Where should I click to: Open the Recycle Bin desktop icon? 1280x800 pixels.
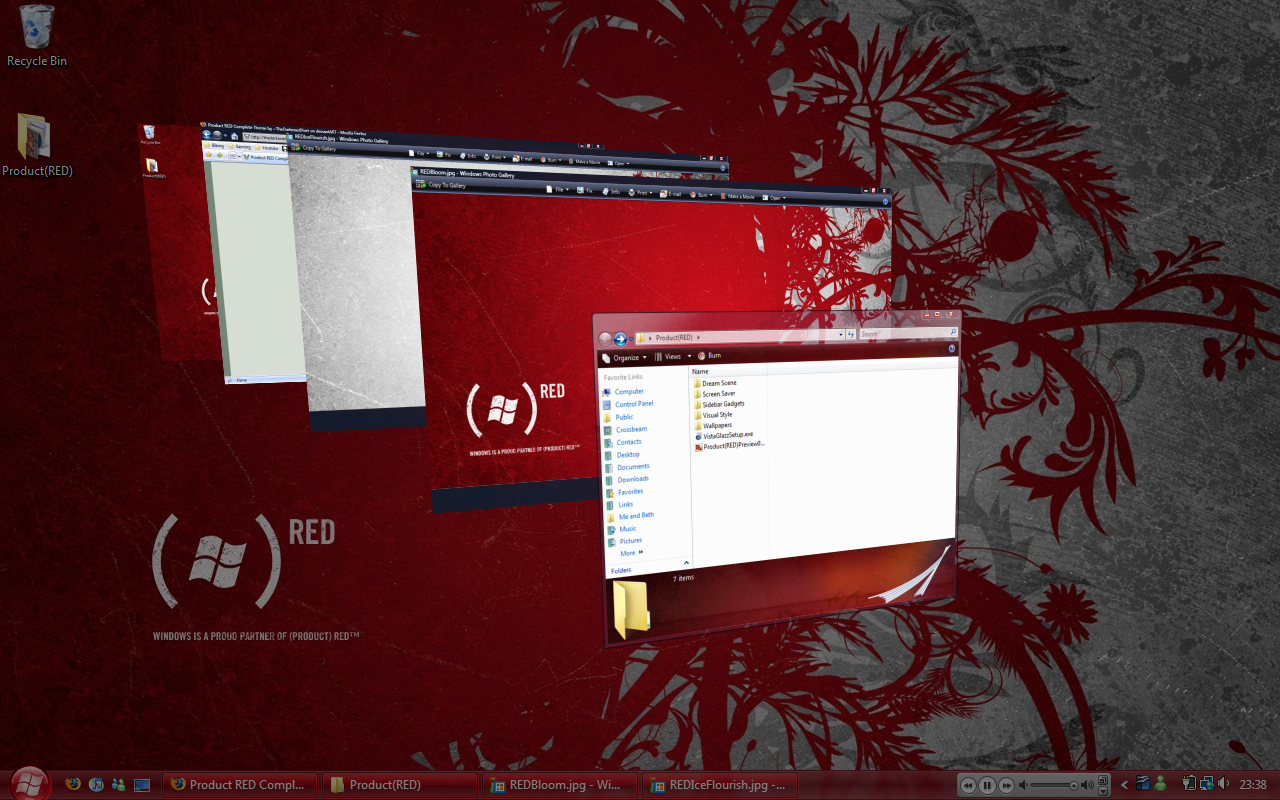point(37,34)
